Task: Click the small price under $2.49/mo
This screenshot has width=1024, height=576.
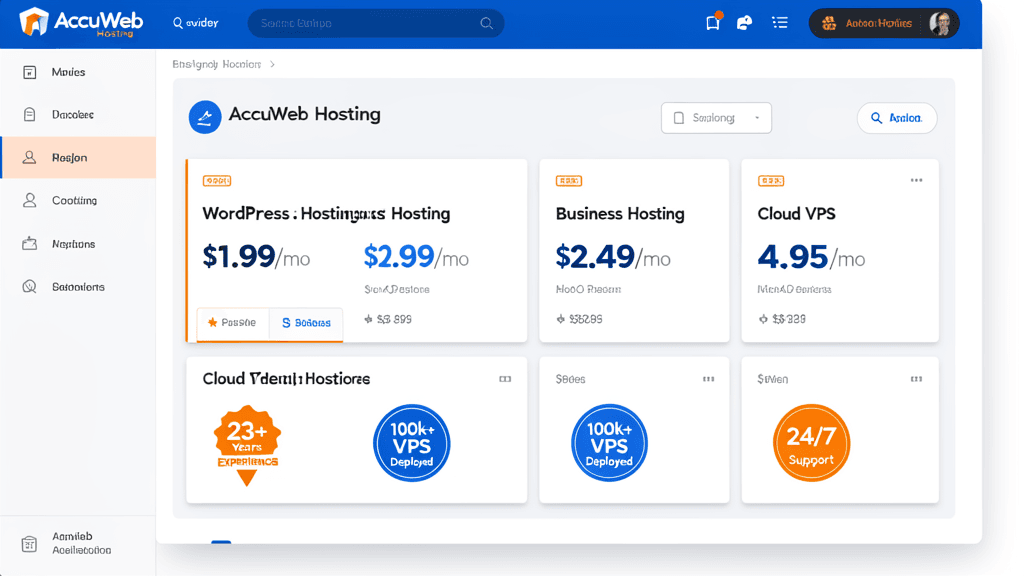Action: pyautogui.click(x=579, y=319)
